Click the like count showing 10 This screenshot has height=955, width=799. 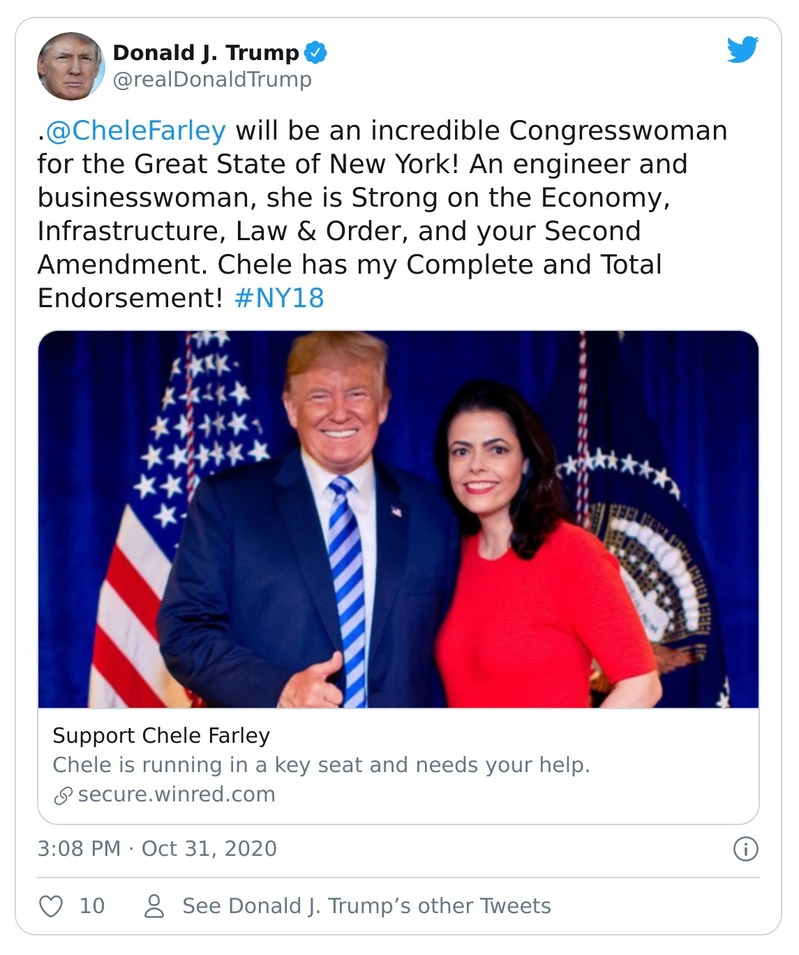point(91,905)
